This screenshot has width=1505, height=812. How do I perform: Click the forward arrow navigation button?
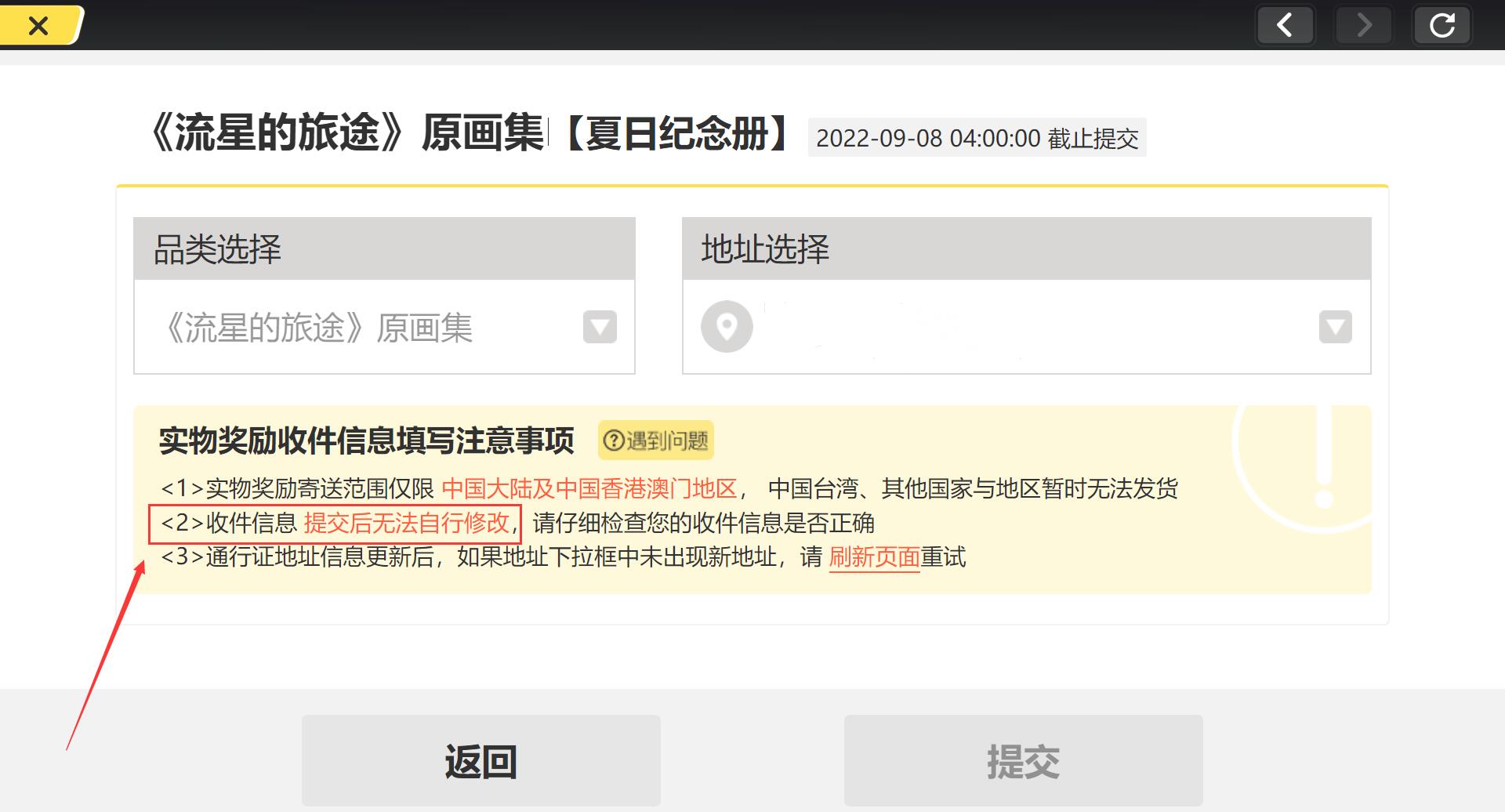1364,25
